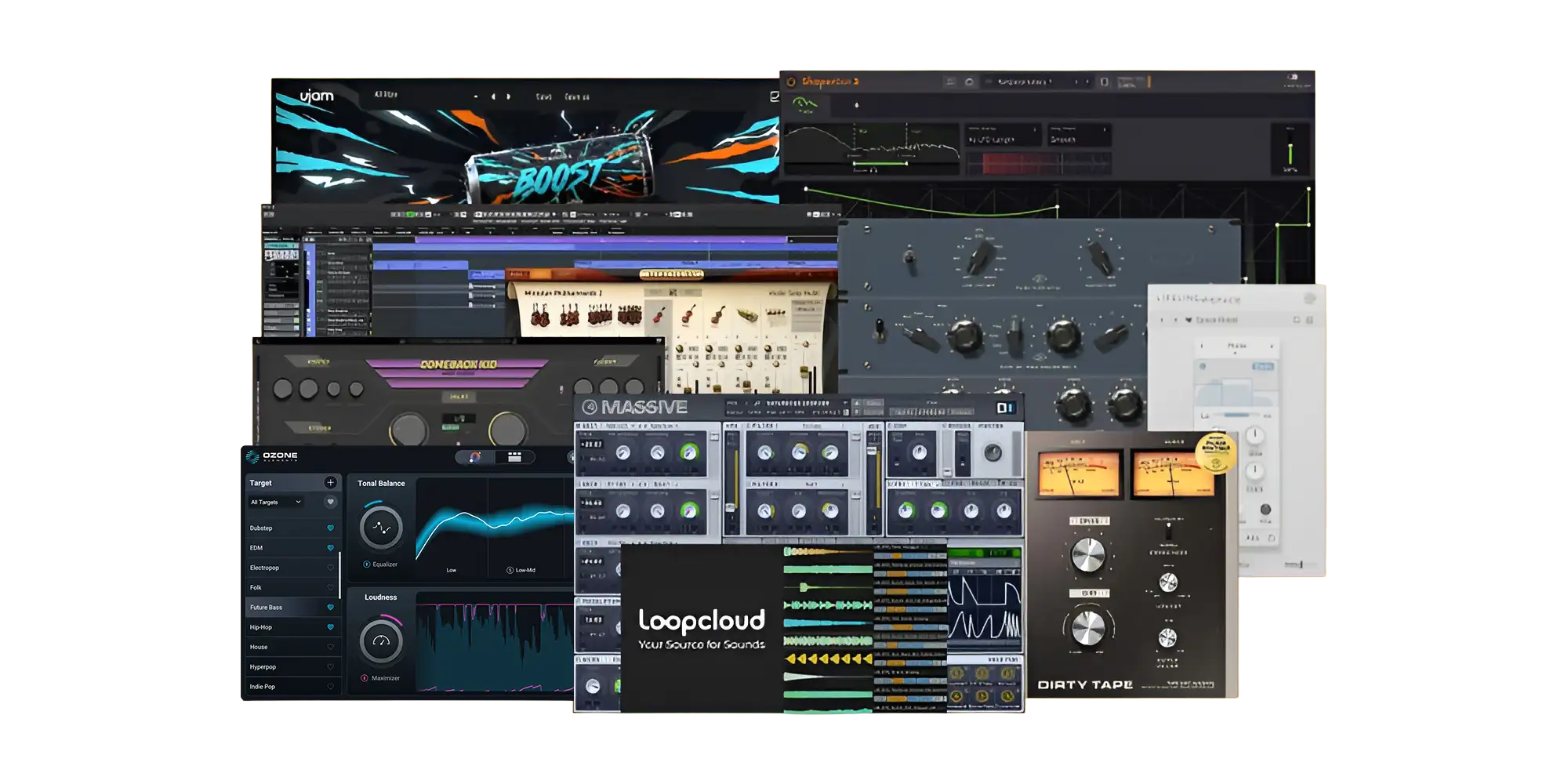
Task: Click the ujam logo in Boost plugin
Action: point(318,96)
